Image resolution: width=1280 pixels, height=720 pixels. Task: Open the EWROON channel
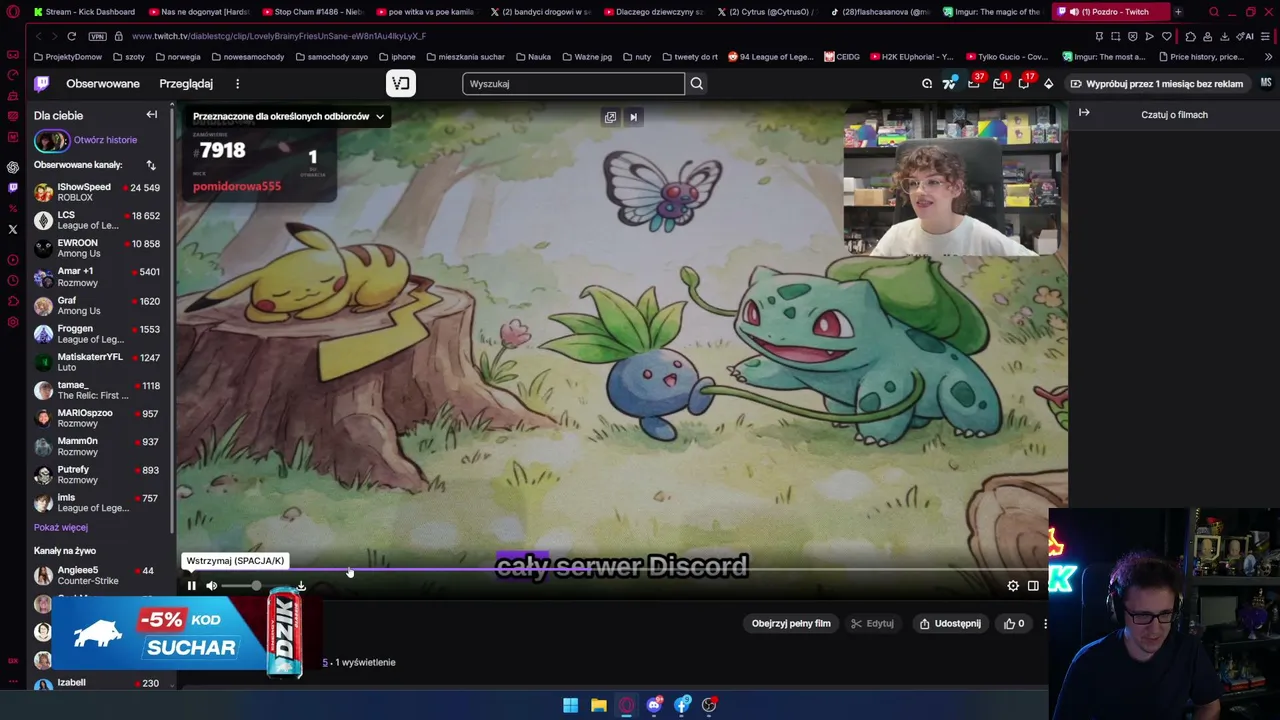97,248
